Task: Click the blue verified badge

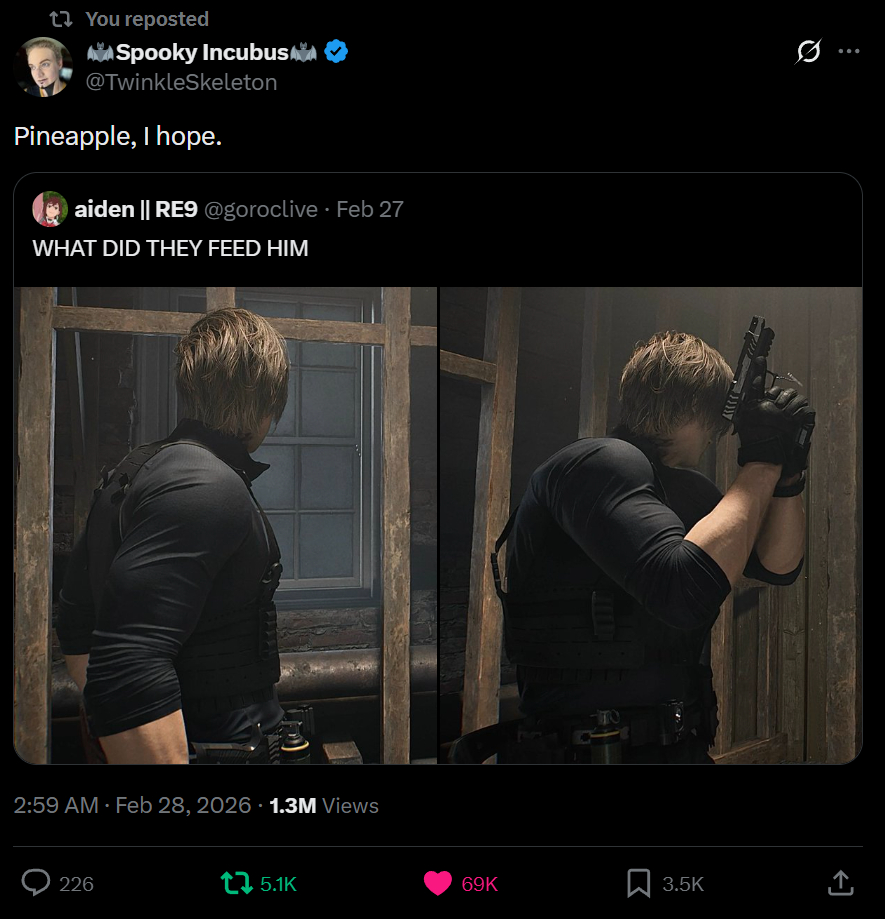Action: point(336,53)
